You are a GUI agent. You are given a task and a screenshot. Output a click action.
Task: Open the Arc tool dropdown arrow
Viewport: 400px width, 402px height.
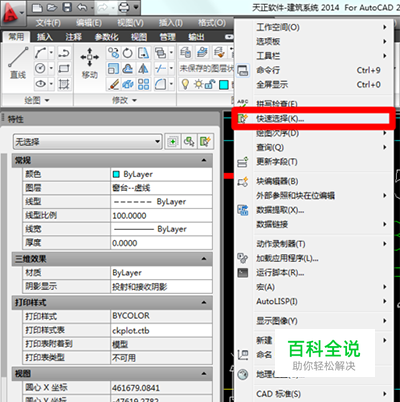coord(51,53)
